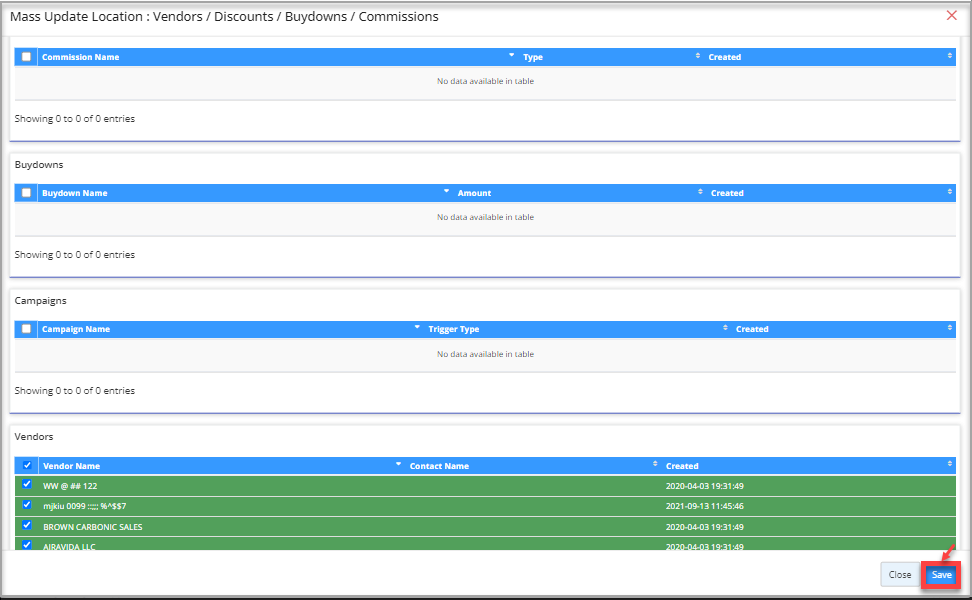
Task: Click 'No data available' in Commissions table
Action: click(x=485, y=81)
